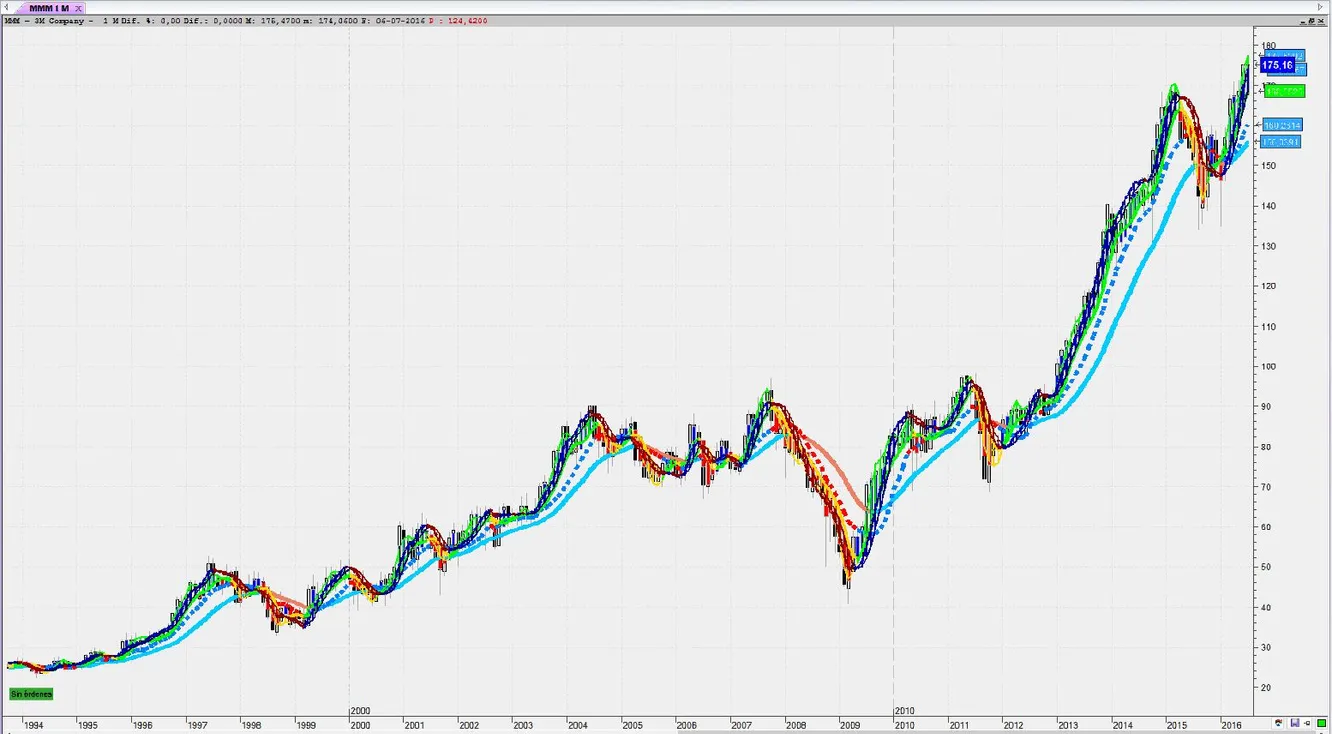Select the green indicator value label
This screenshot has height=734, width=1332.
(1284, 91)
